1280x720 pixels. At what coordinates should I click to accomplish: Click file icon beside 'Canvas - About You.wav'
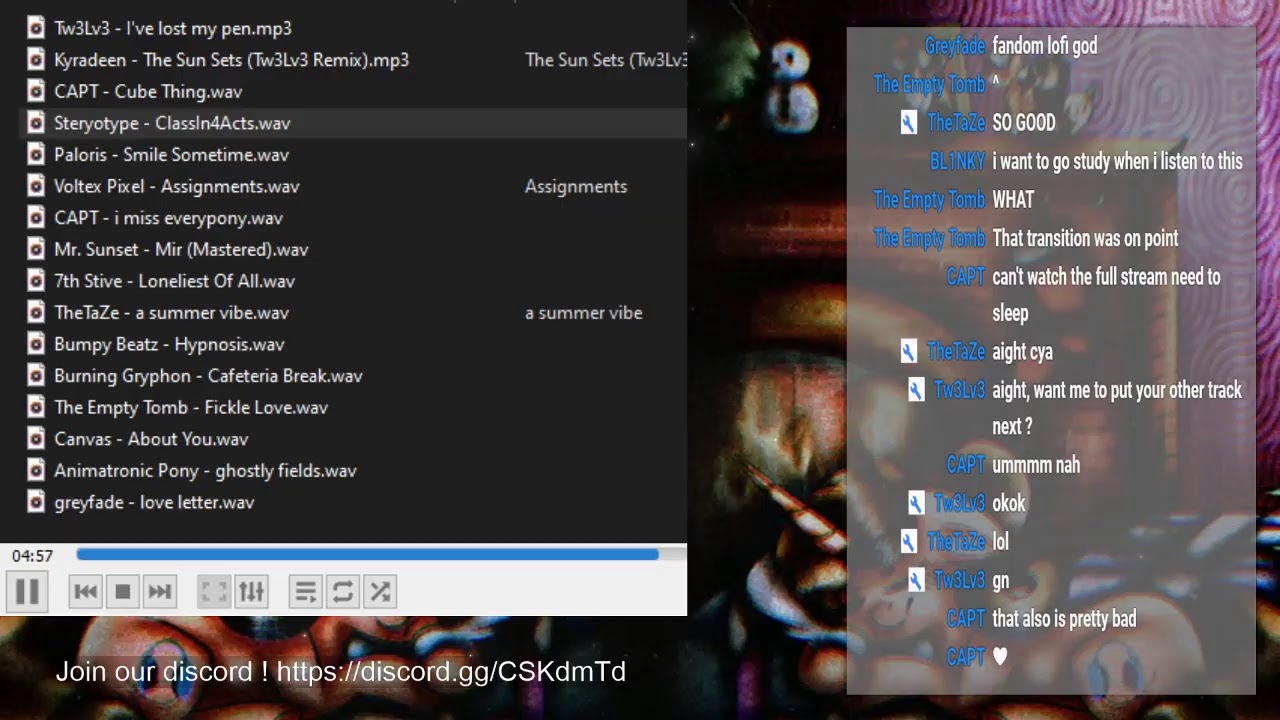pos(36,439)
